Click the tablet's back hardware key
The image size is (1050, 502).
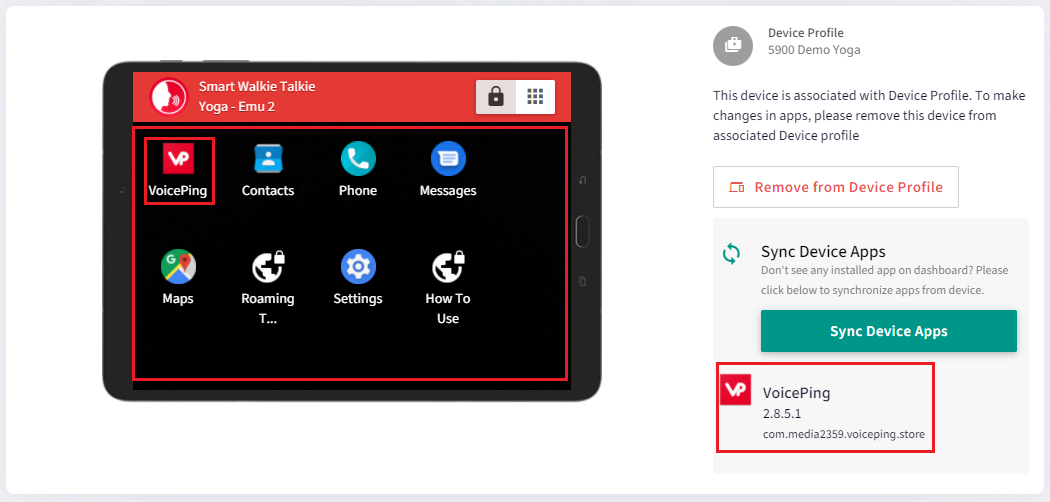(583, 181)
